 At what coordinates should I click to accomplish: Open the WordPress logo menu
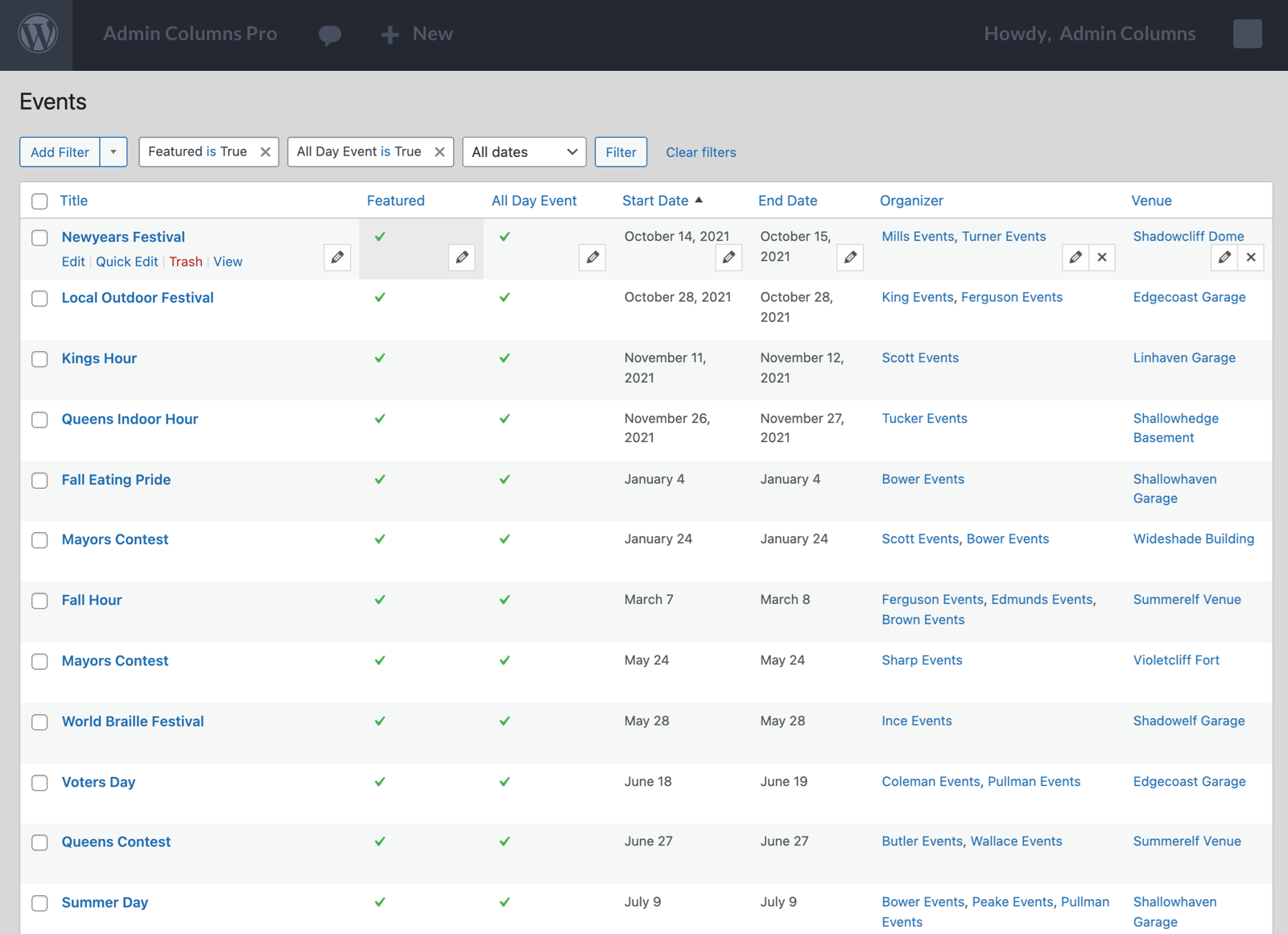point(38,34)
